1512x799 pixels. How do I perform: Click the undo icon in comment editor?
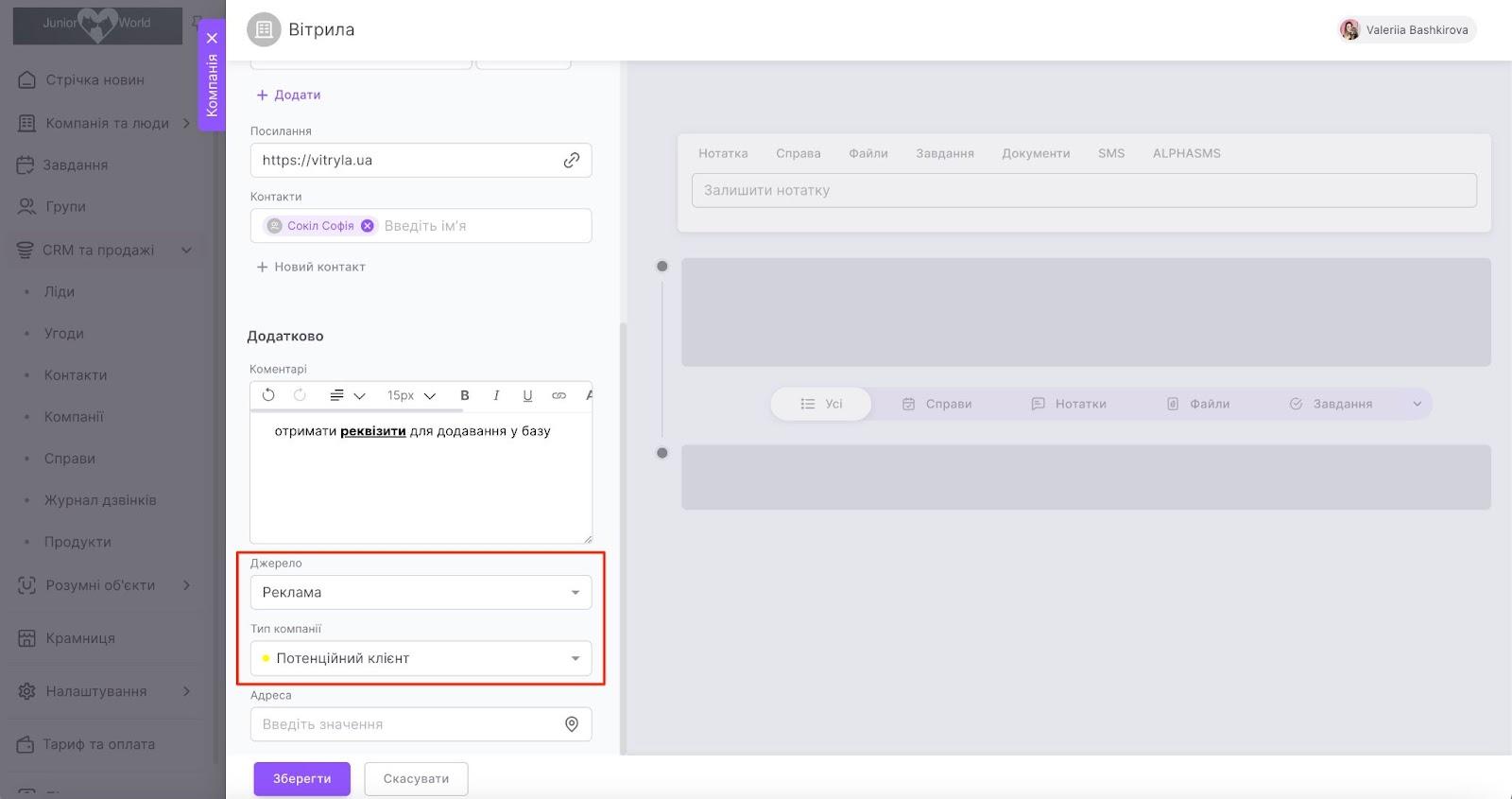268,395
